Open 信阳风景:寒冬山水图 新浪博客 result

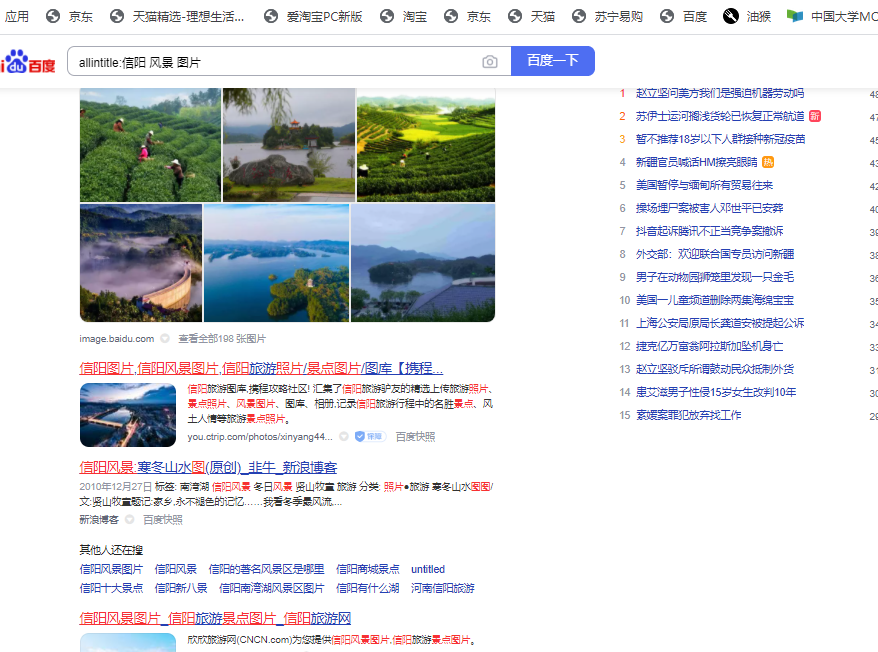click(208, 467)
